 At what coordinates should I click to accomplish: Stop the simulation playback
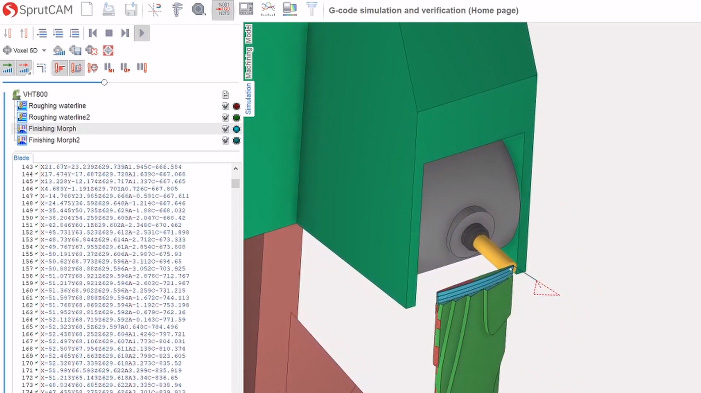pyautogui.click(x=109, y=33)
